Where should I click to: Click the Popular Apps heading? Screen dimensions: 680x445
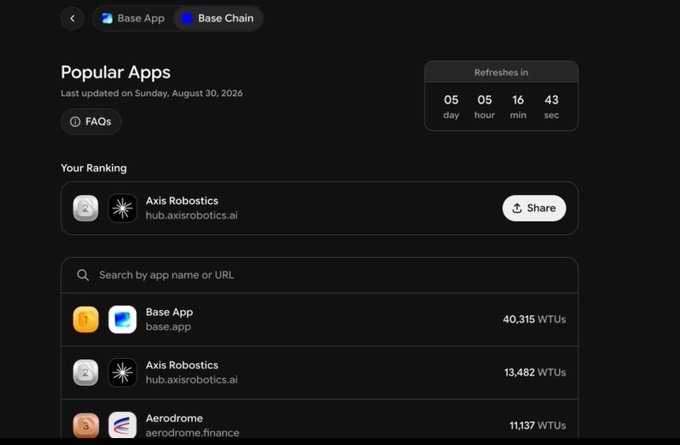tap(116, 72)
